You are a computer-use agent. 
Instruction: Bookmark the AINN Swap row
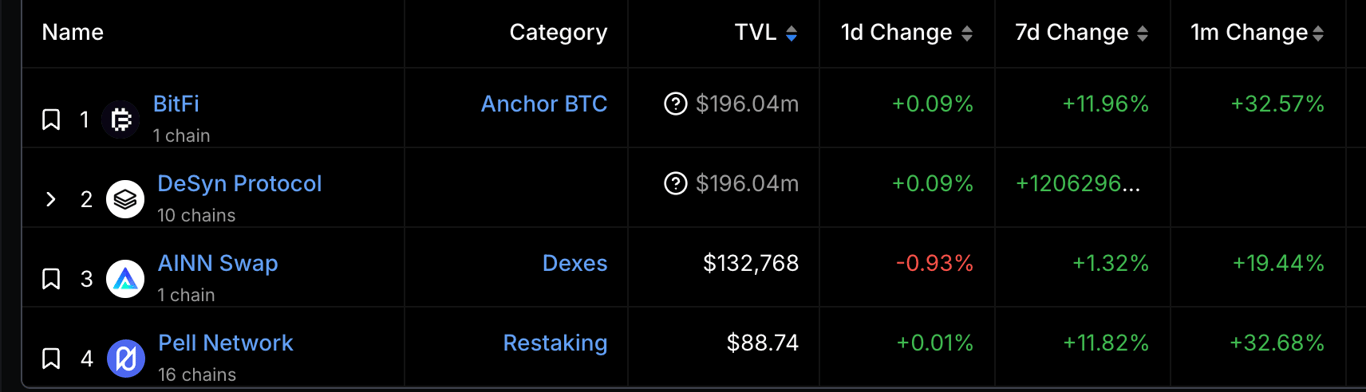tap(51, 279)
